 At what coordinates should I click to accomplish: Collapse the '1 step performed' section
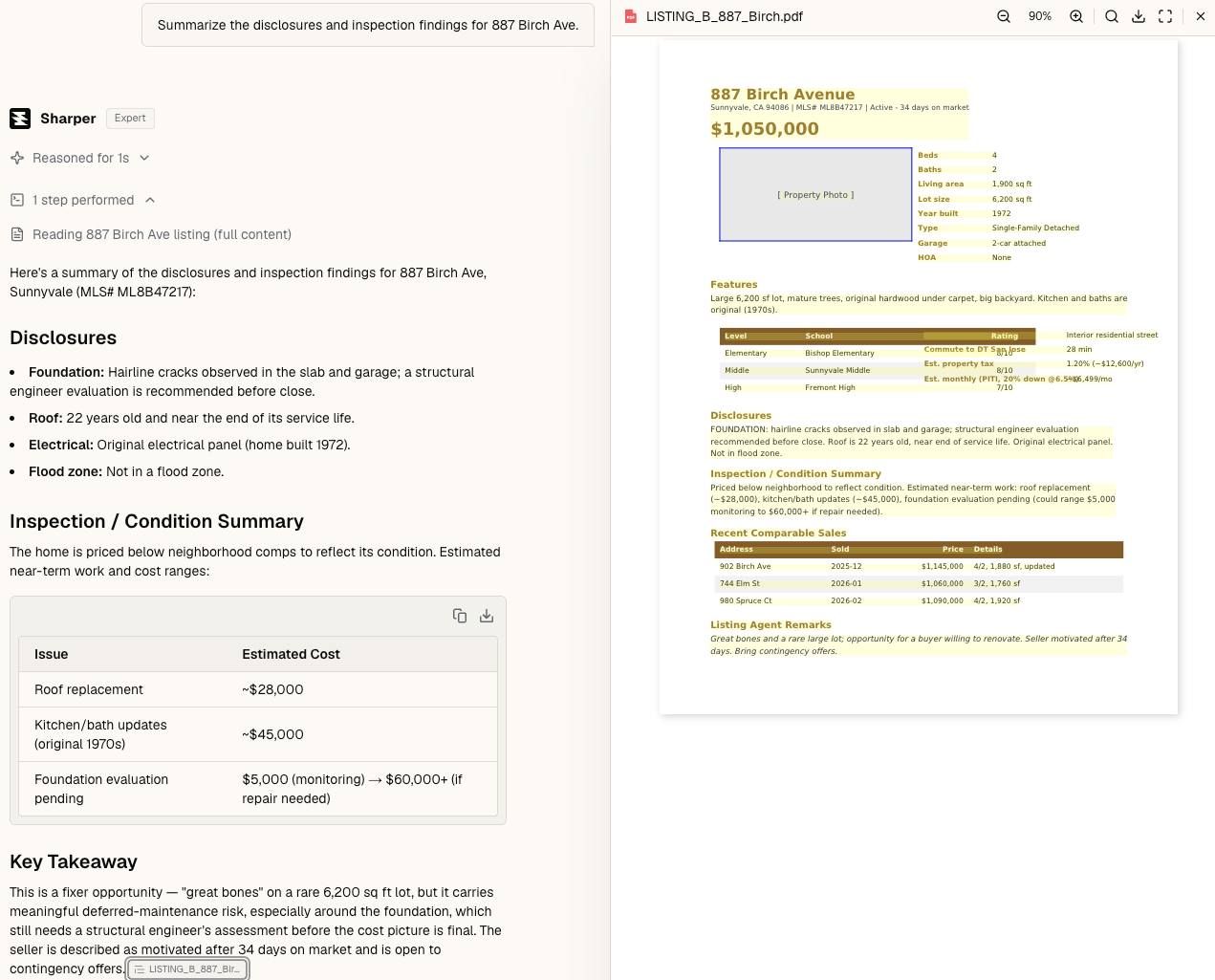tap(83, 200)
